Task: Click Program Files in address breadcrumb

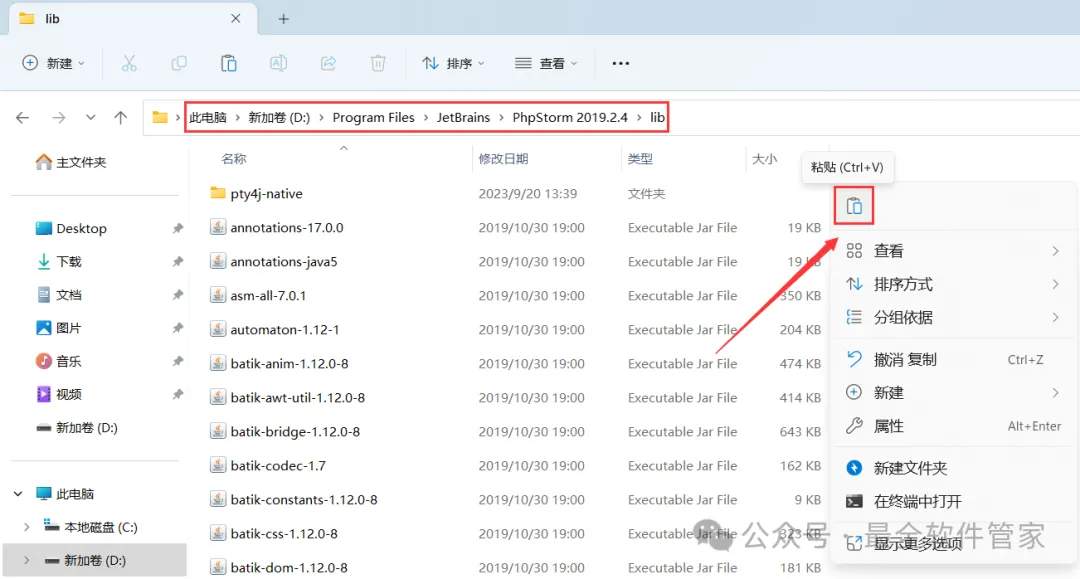Action: click(373, 118)
